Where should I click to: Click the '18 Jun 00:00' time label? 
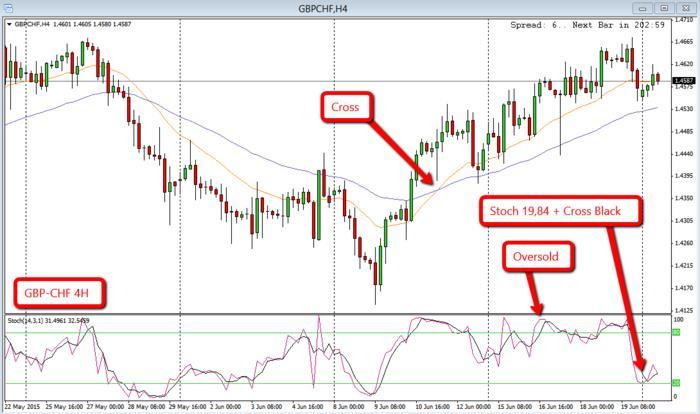(x=597, y=407)
